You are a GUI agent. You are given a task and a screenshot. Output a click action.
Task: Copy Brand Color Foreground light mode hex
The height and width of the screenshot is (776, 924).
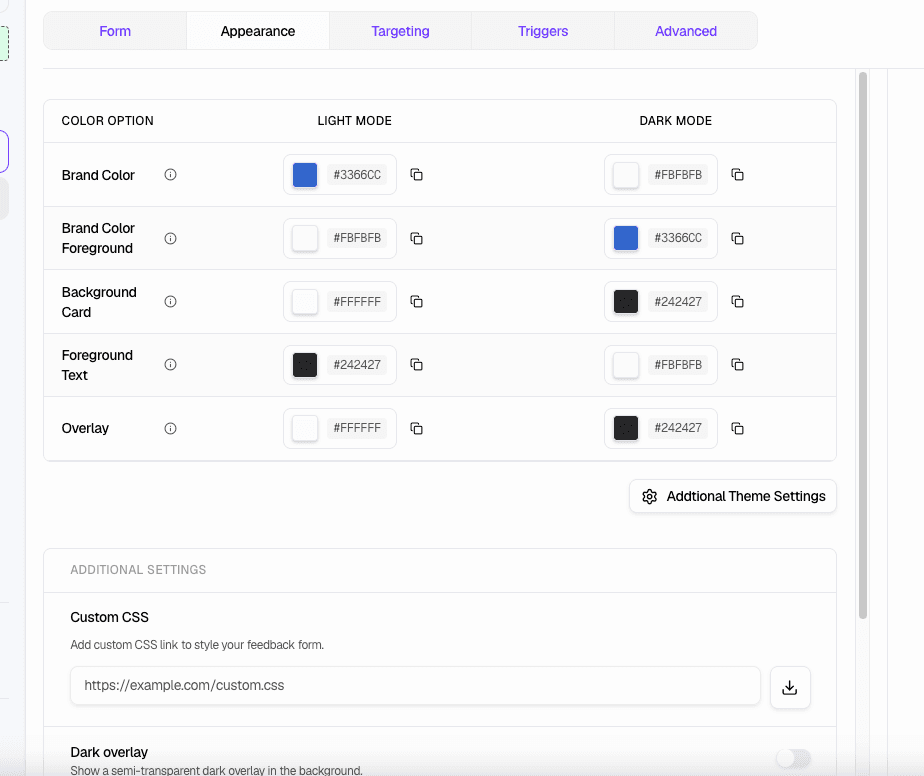click(416, 238)
